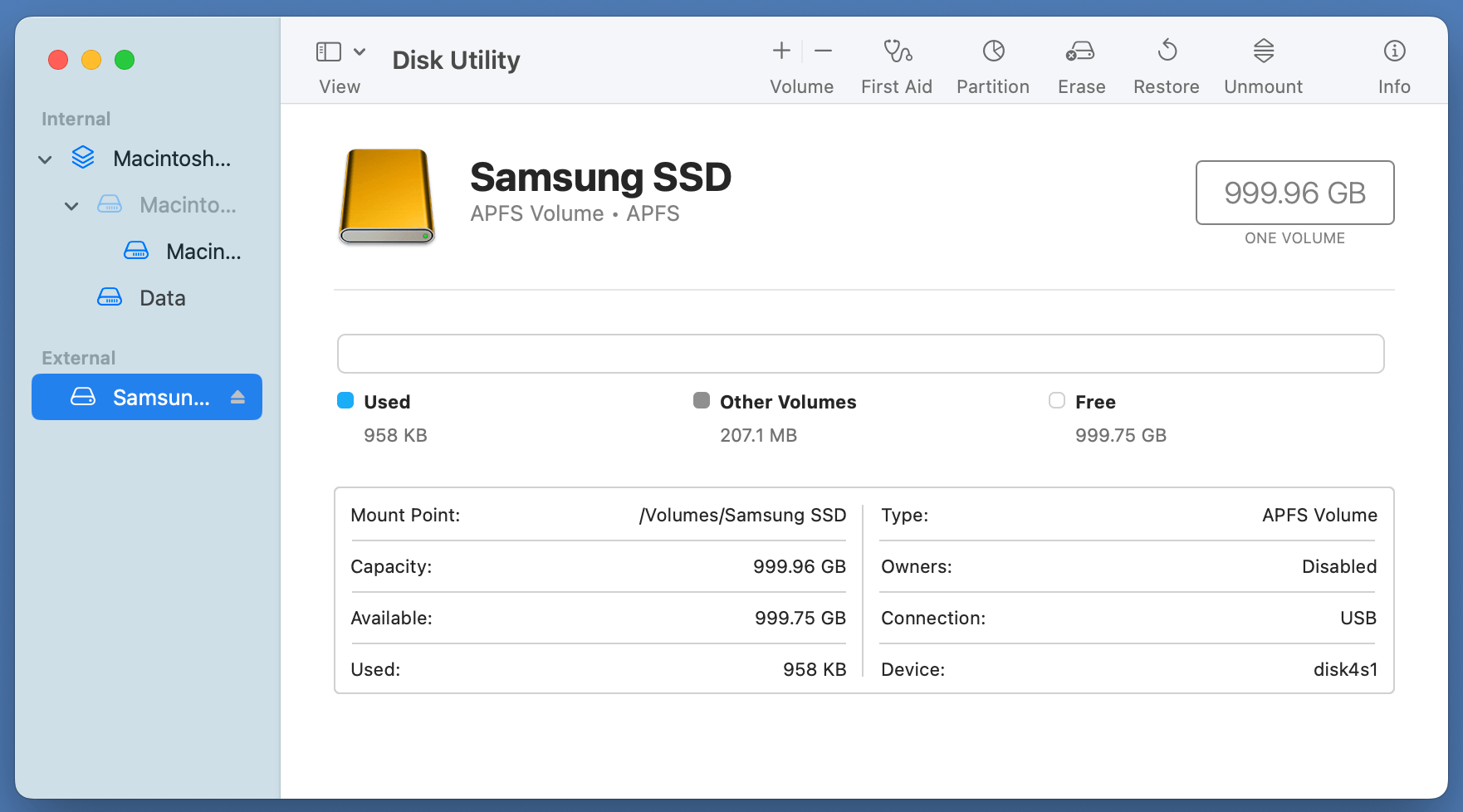Click the Other Volumes legend label

coord(787,402)
